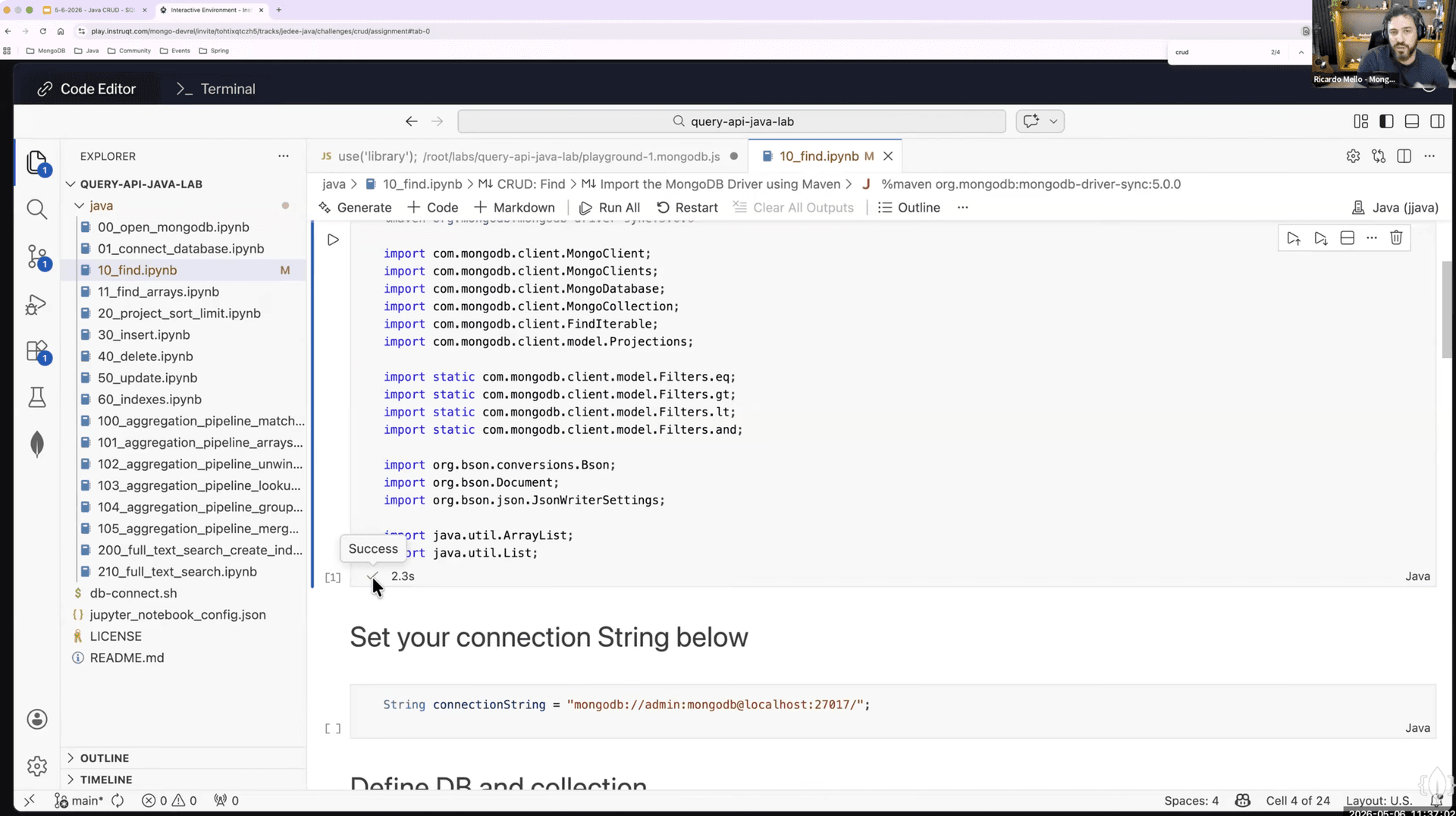1456x816 pixels.
Task: Open Explorer views and more actions menu
Action: tap(284, 156)
